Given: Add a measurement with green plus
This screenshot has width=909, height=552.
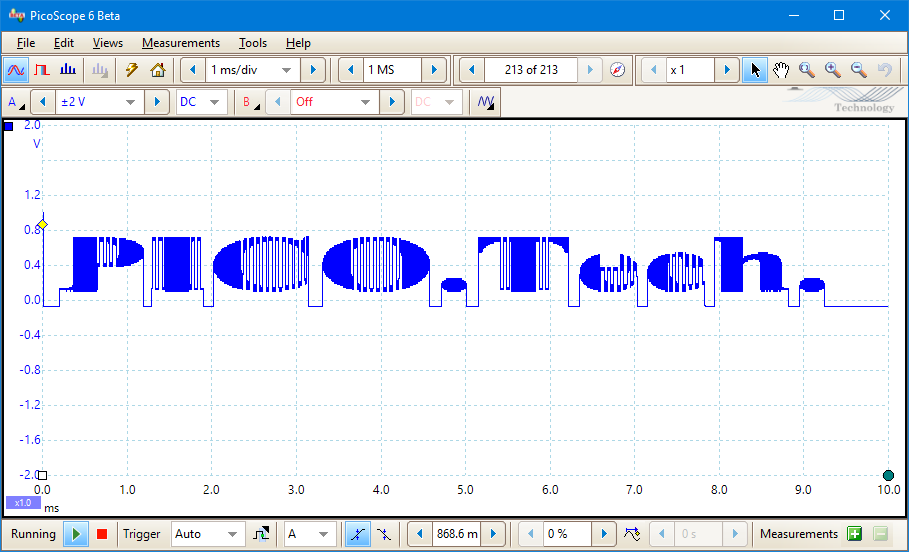Looking at the screenshot, I should [855, 534].
